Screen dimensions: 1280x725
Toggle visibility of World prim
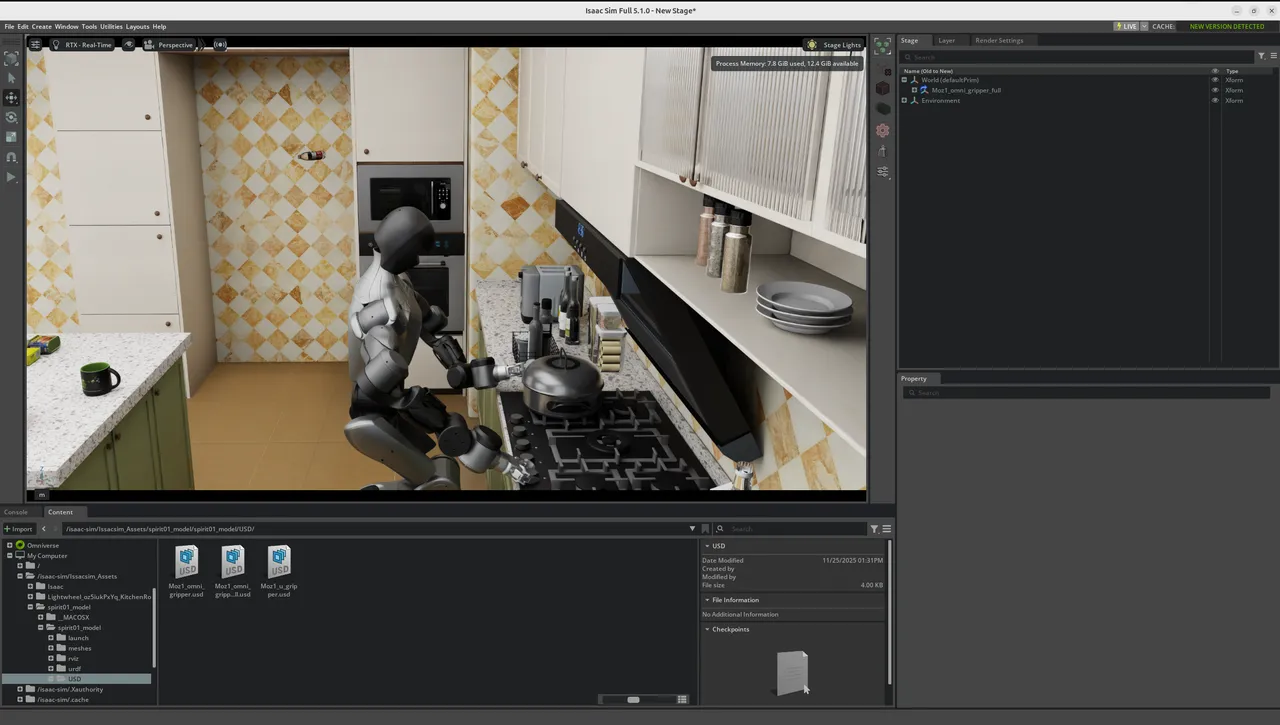coord(1215,80)
